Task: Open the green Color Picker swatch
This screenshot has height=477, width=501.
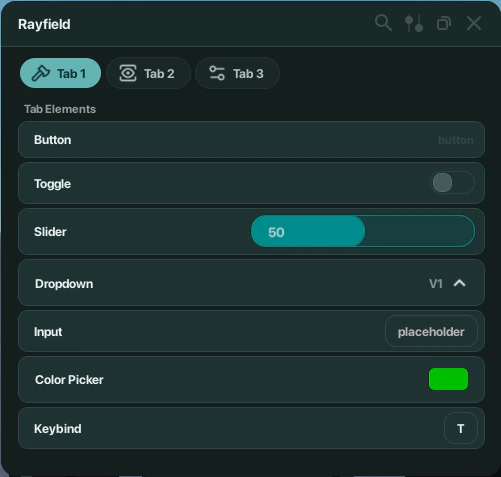Action: coord(448,379)
